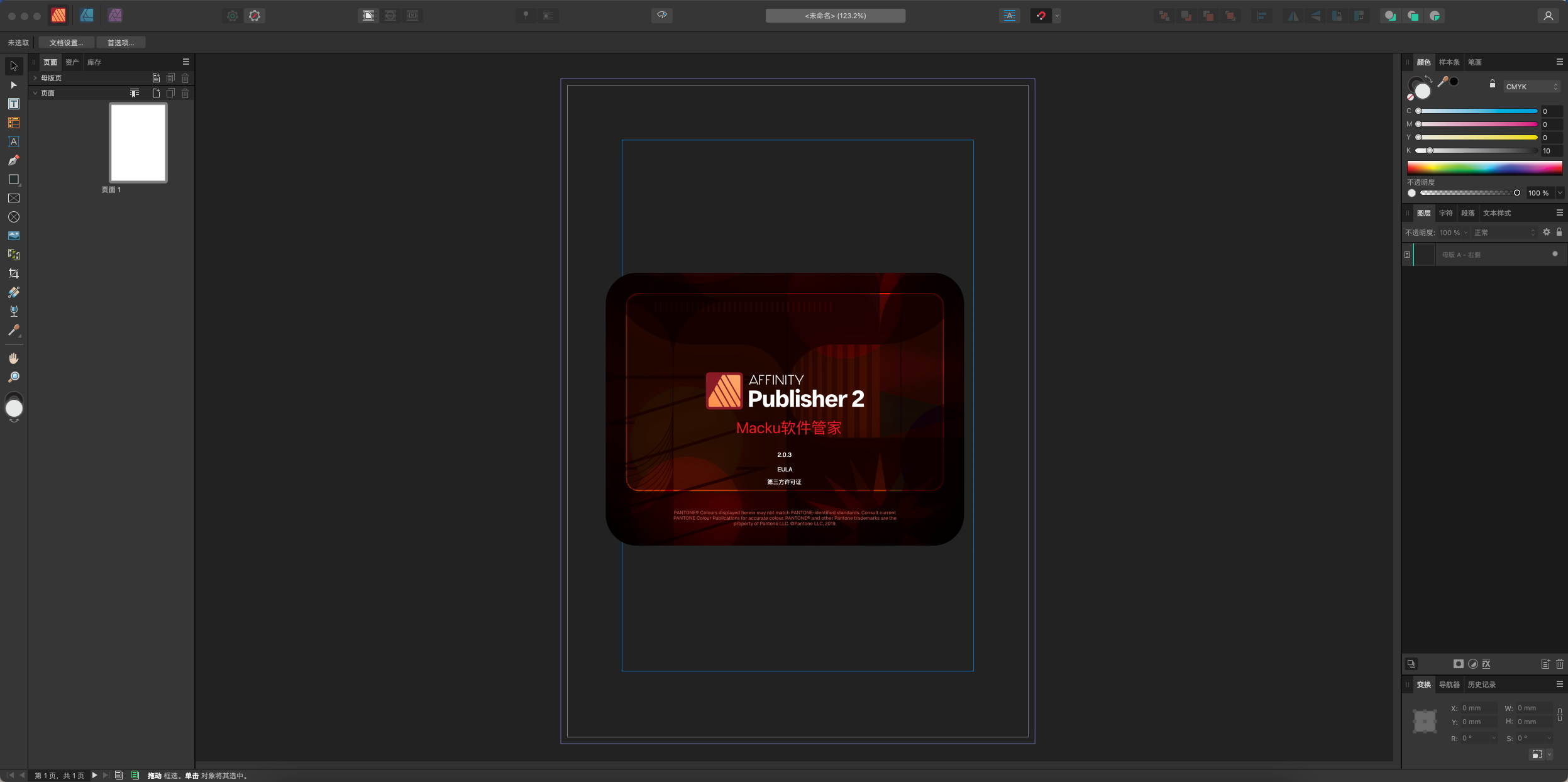Open the rotation R dropdown arrow
The image size is (1568, 782).
pyautogui.click(x=1494, y=738)
